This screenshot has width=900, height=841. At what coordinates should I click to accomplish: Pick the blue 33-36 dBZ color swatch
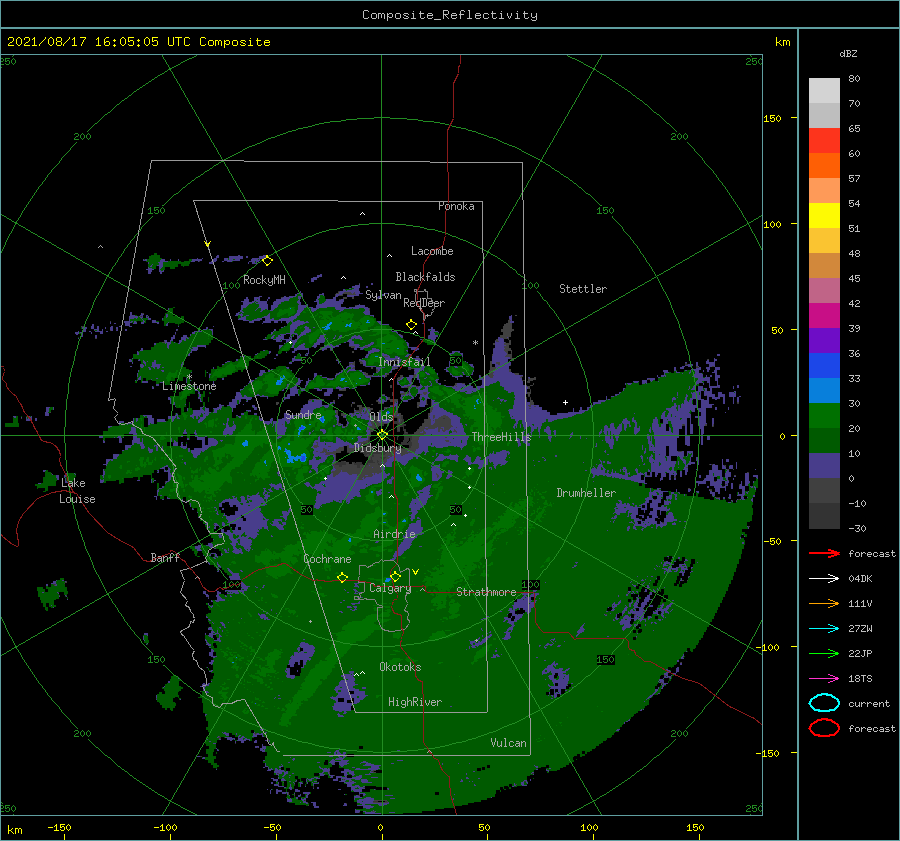coord(824,365)
